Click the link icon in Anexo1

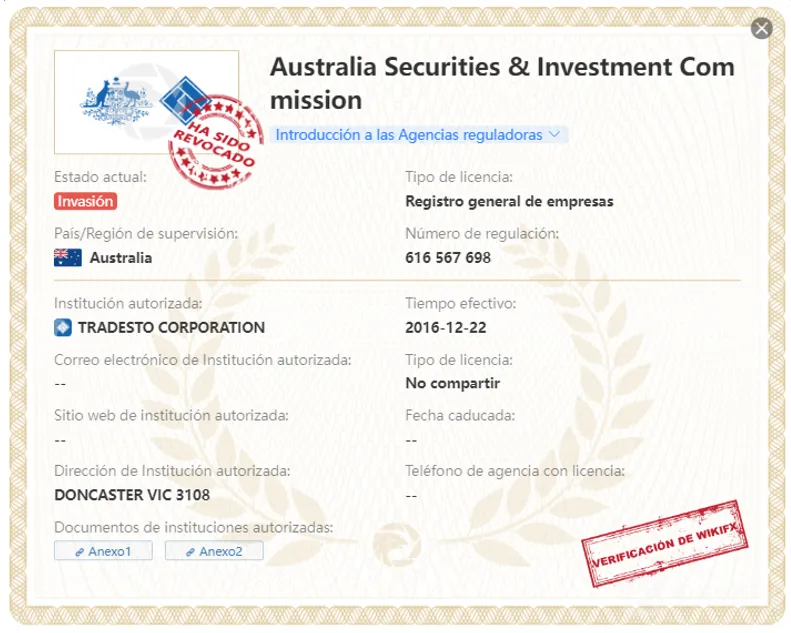(79, 552)
